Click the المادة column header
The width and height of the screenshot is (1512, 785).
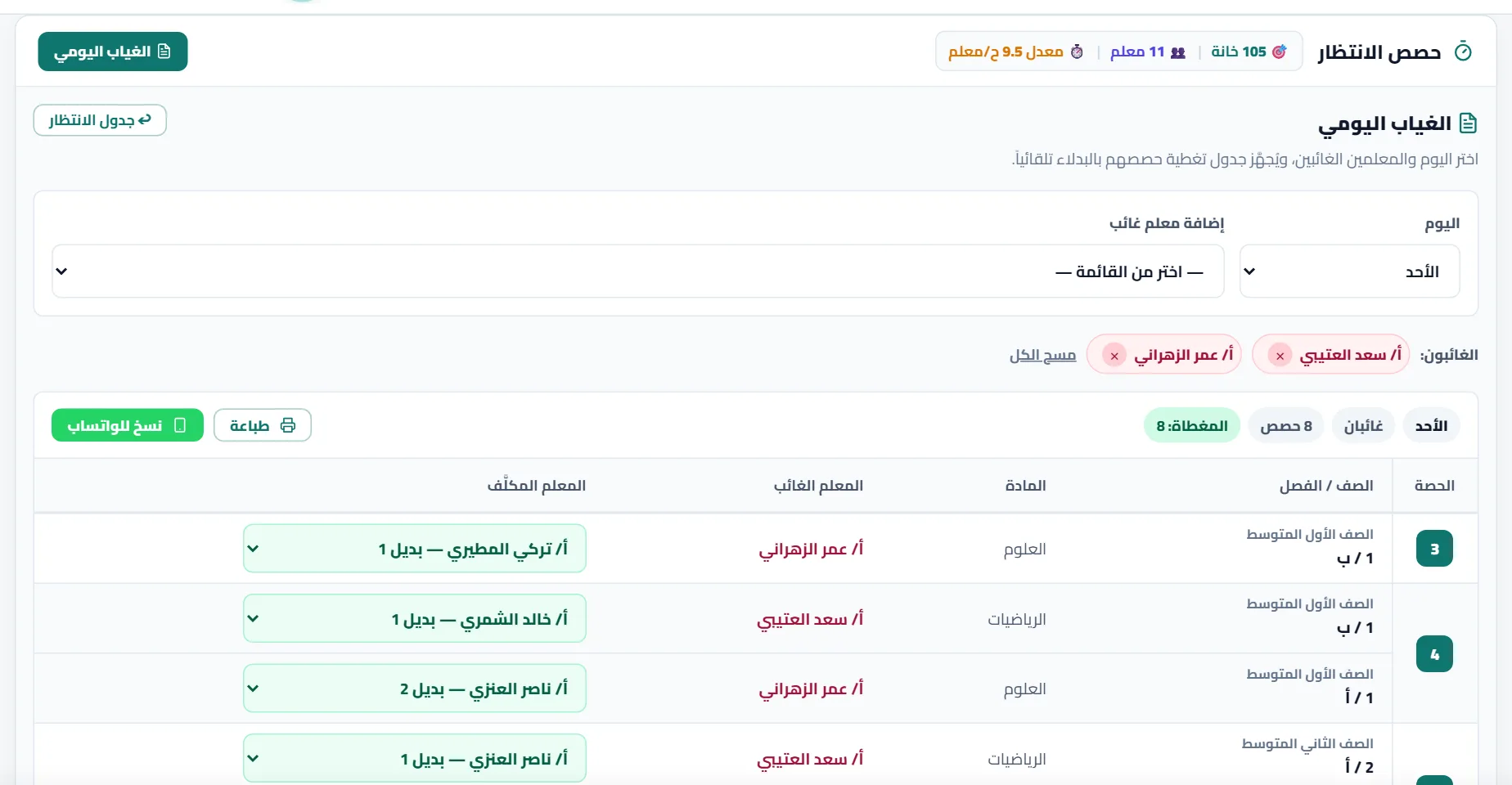click(1026, 486)
